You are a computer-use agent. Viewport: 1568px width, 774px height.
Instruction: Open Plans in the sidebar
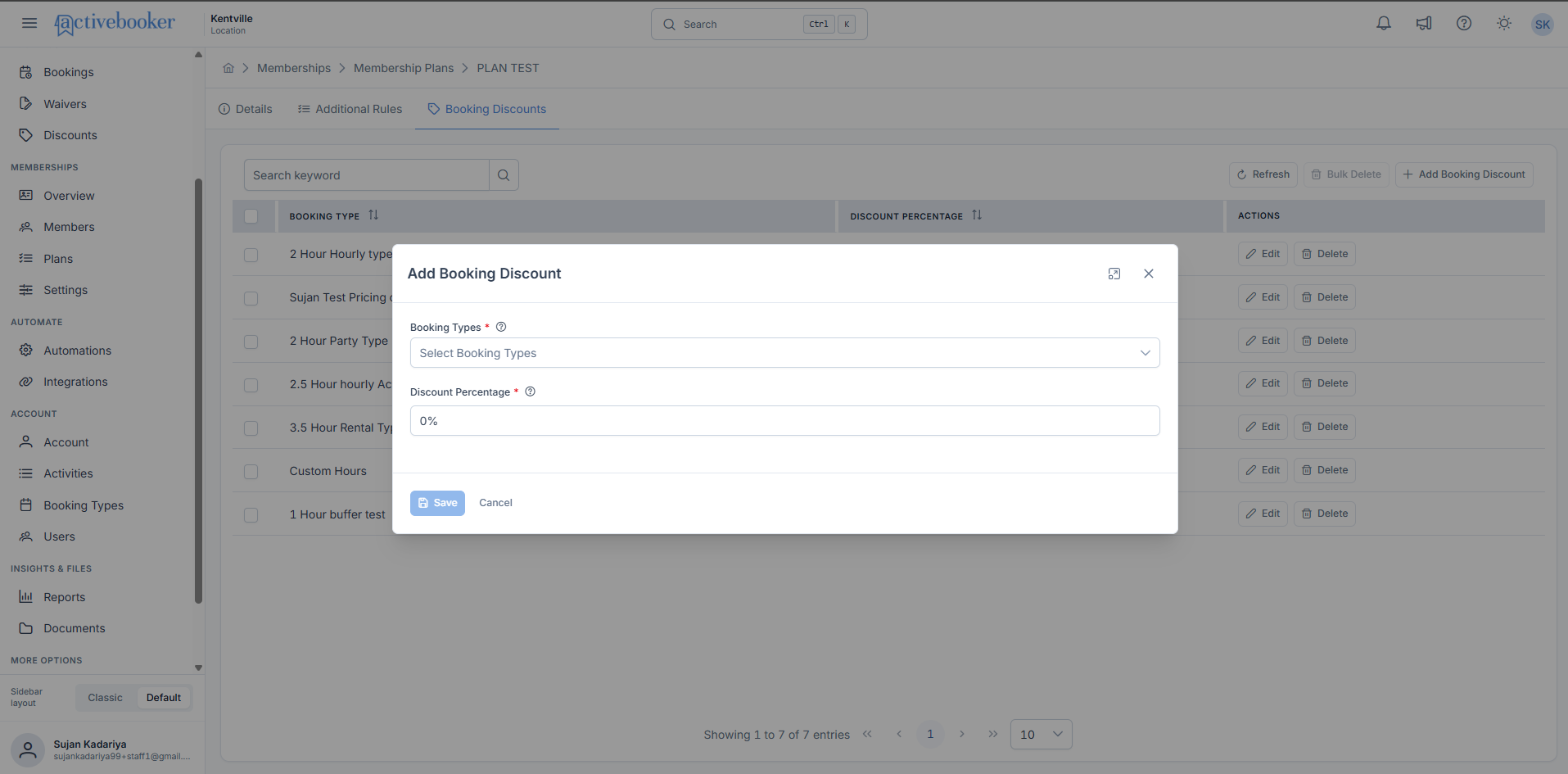[58, 259]
